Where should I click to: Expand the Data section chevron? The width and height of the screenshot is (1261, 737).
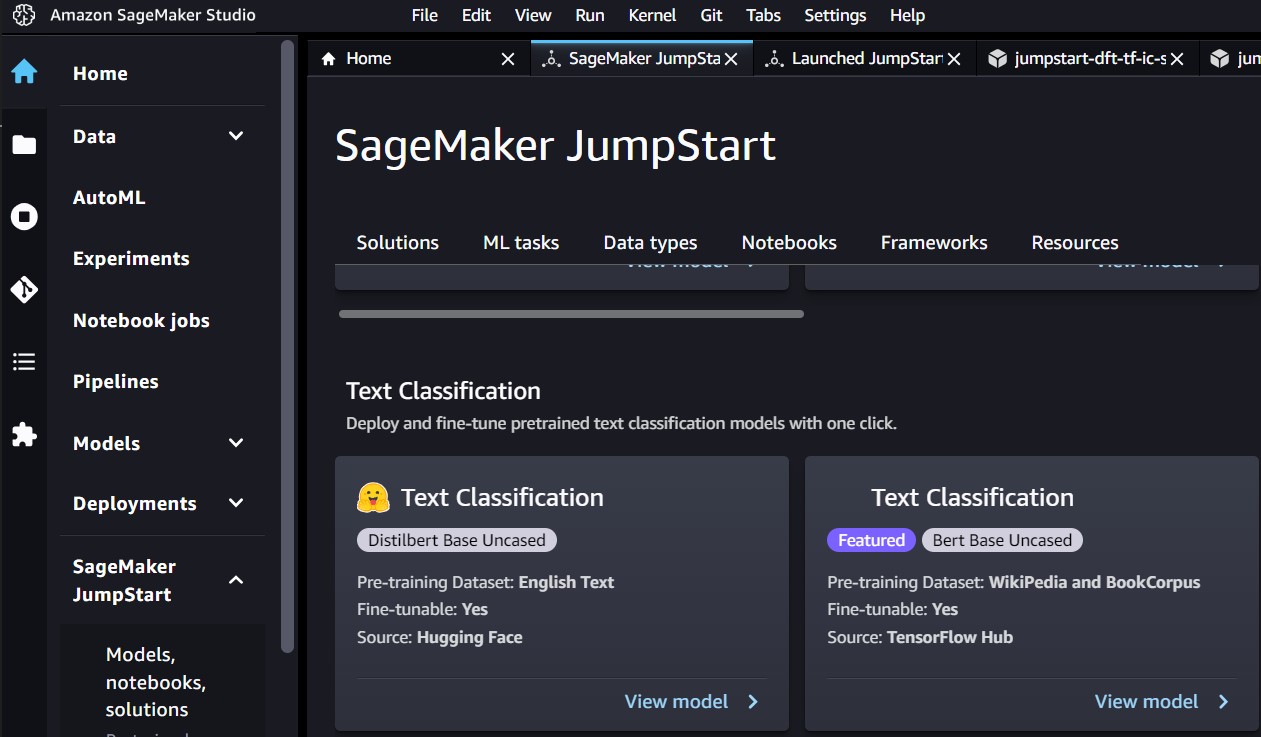click(236, 136)
